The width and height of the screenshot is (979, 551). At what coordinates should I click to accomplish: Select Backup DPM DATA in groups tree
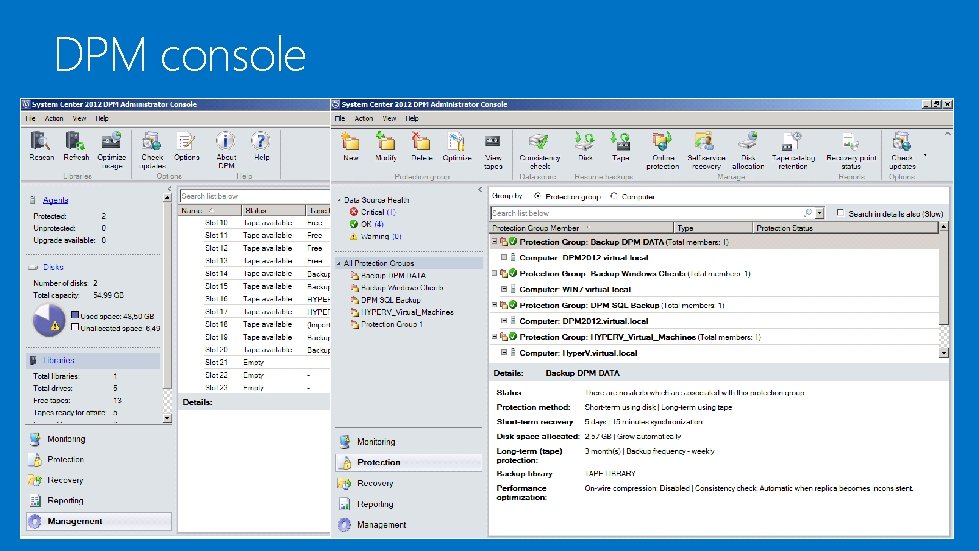click(x=393, y=275)
